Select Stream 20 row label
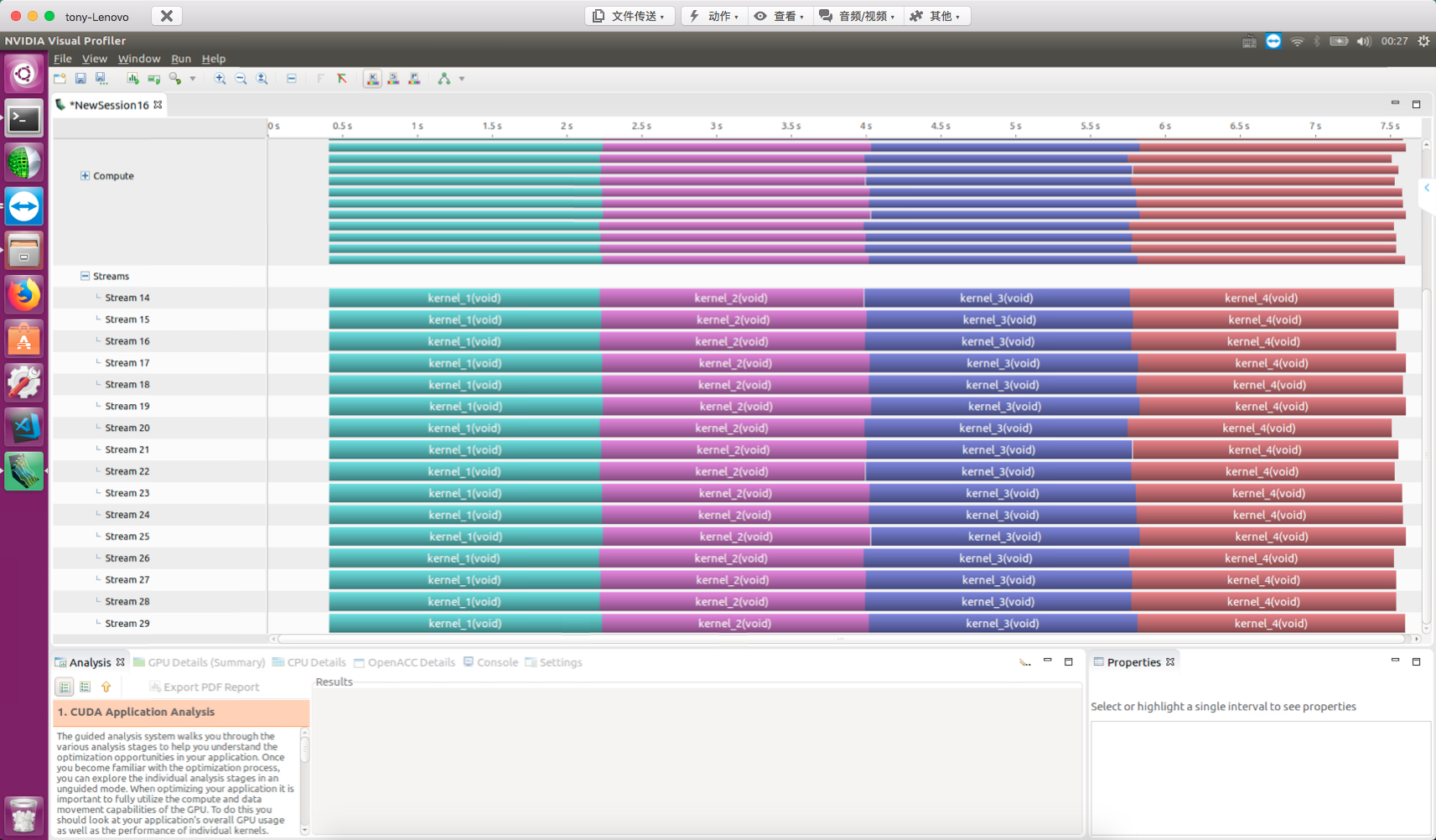This screenshot has width=1436, height=840. pyautogui.click(x=127, y=428)
